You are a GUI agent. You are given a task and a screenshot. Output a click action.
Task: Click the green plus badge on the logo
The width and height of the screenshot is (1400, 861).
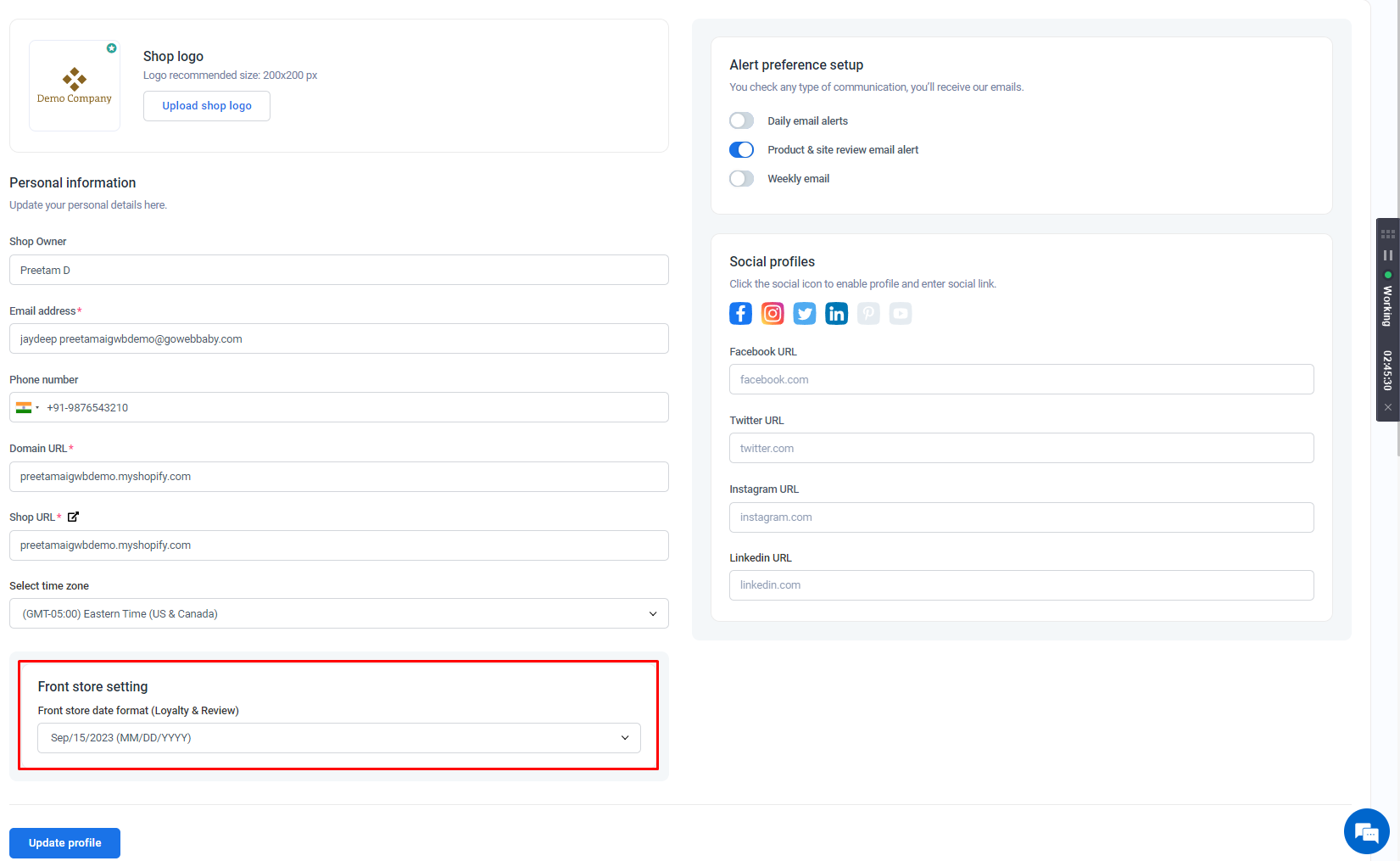(111, 48)
